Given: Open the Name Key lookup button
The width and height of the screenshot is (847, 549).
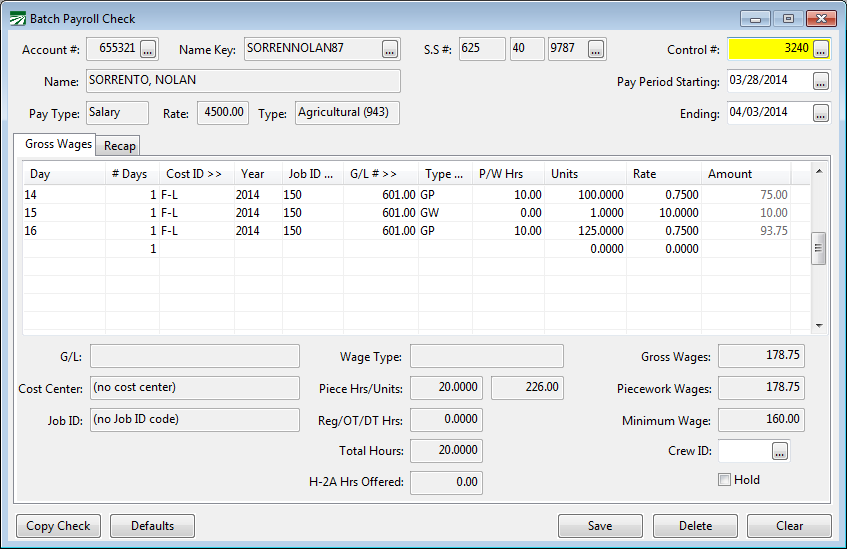Looking at the screenshot, I should 389,49.
